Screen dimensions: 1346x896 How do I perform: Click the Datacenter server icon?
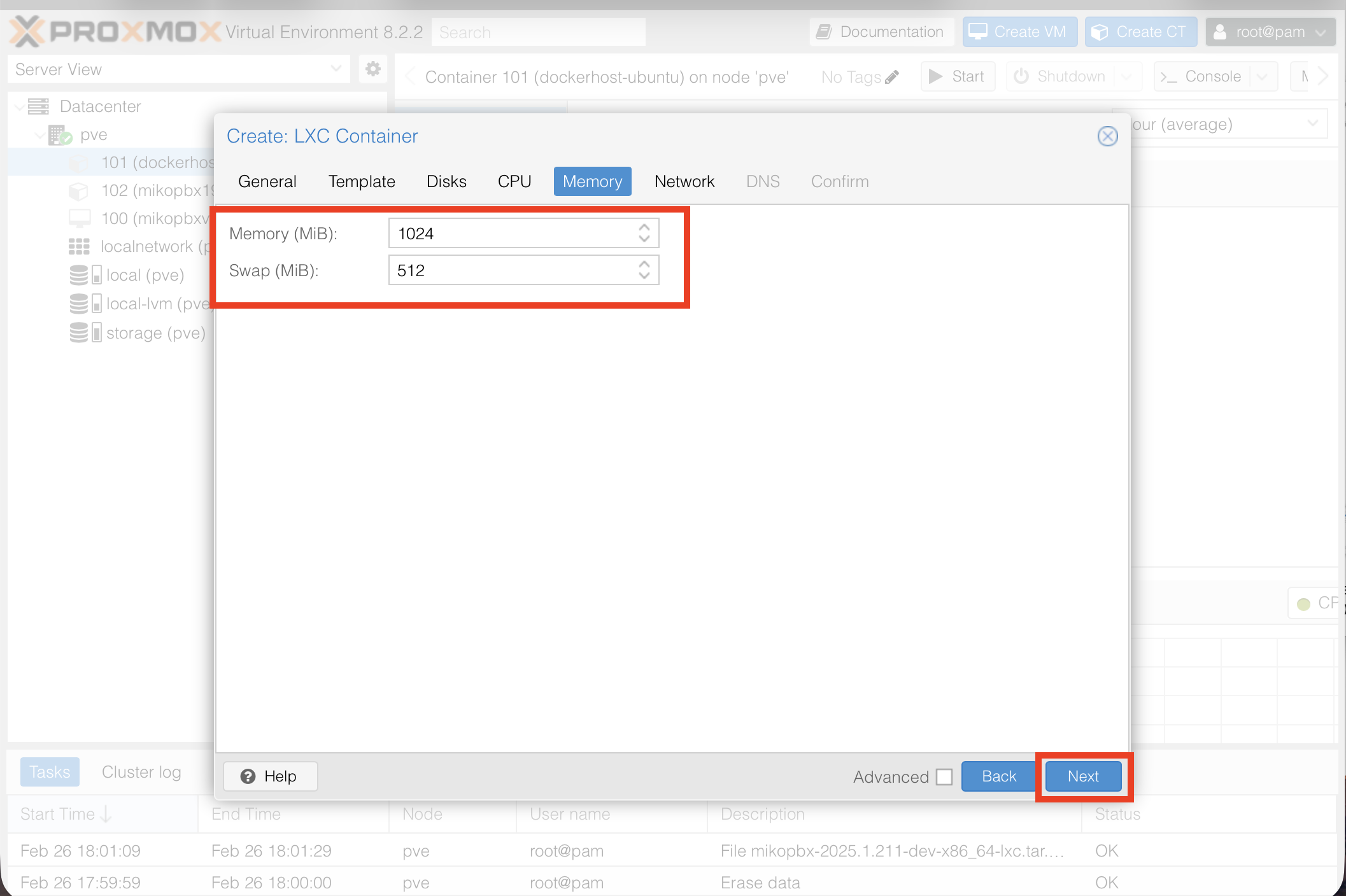click(x=38, y=106)
